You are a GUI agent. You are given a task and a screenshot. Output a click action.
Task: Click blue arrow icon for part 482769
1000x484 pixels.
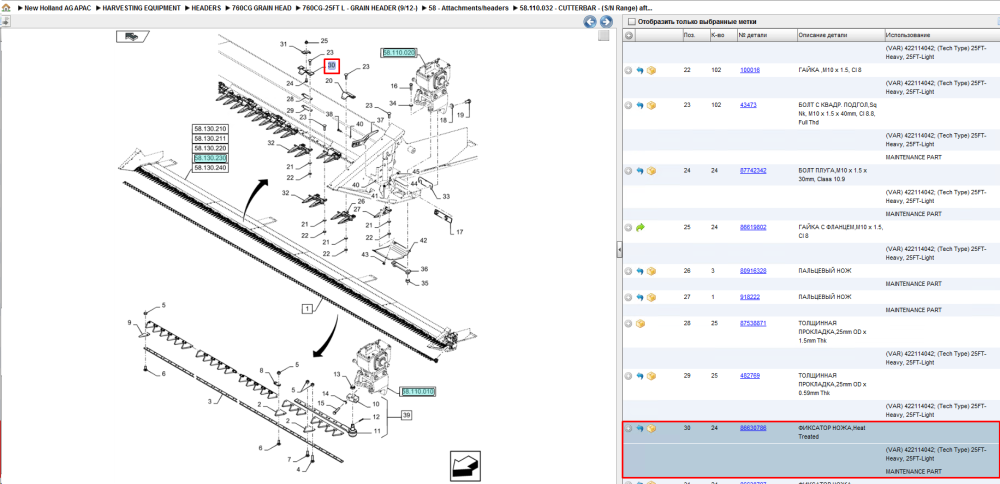(640, 376)
